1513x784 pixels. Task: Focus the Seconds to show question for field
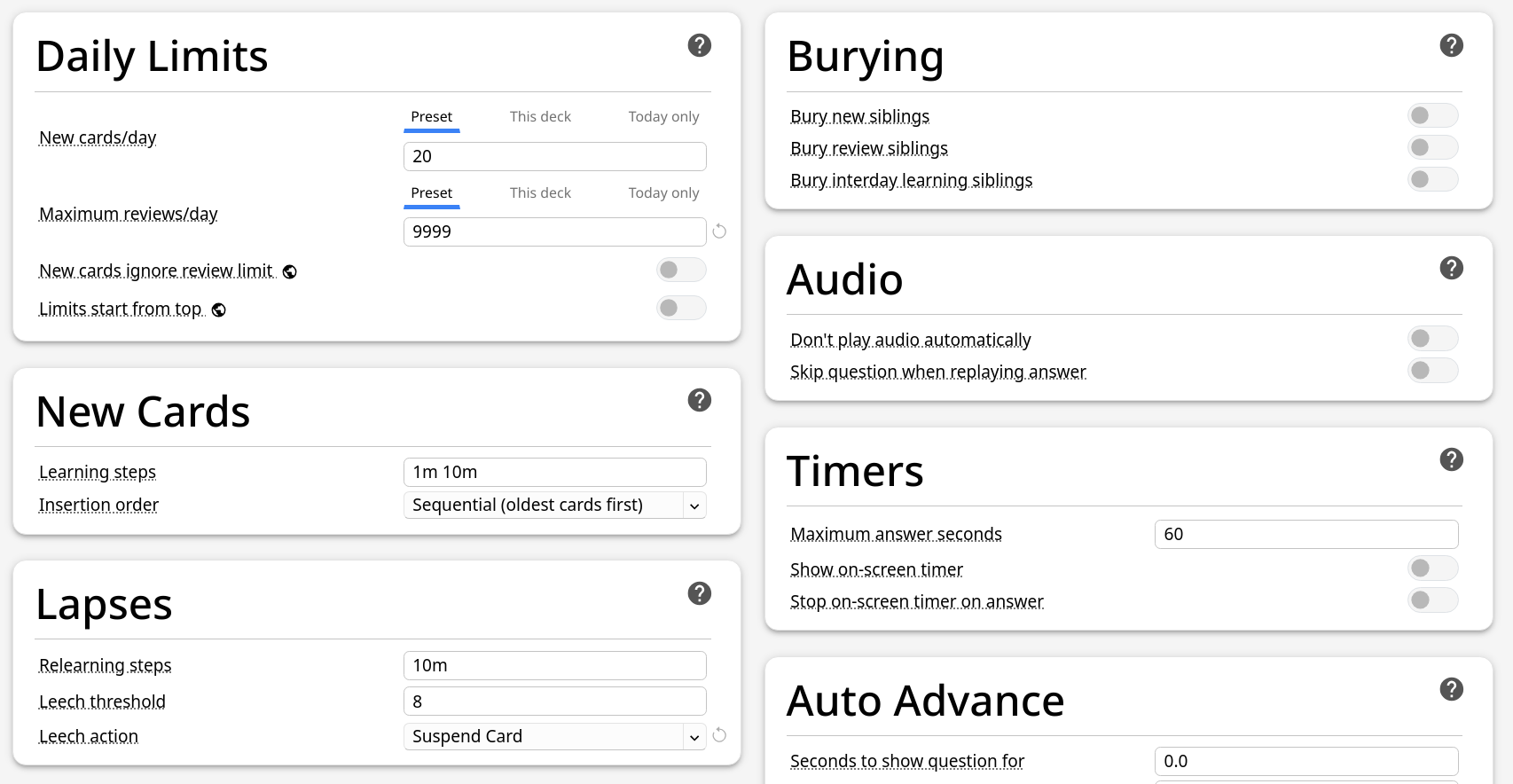(1306, 761)
